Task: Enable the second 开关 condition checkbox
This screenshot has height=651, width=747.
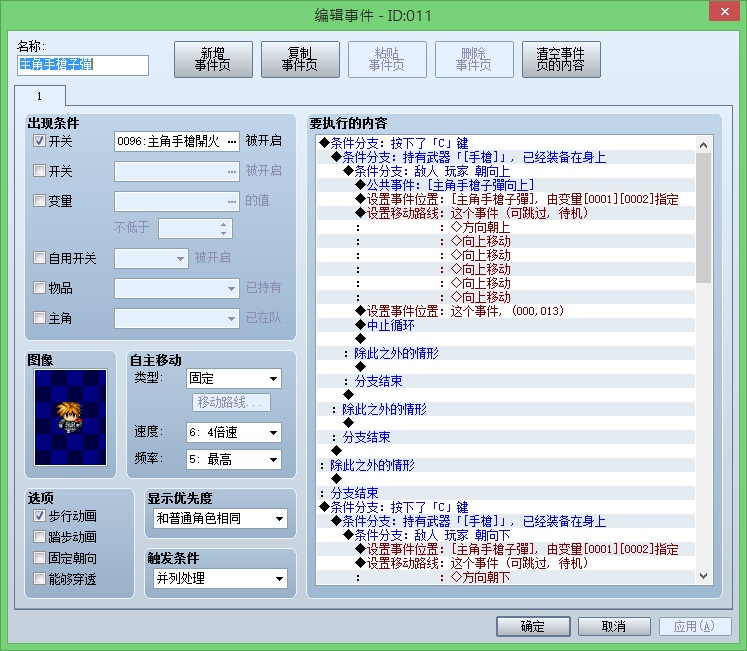Action: [x=40, y=171]
